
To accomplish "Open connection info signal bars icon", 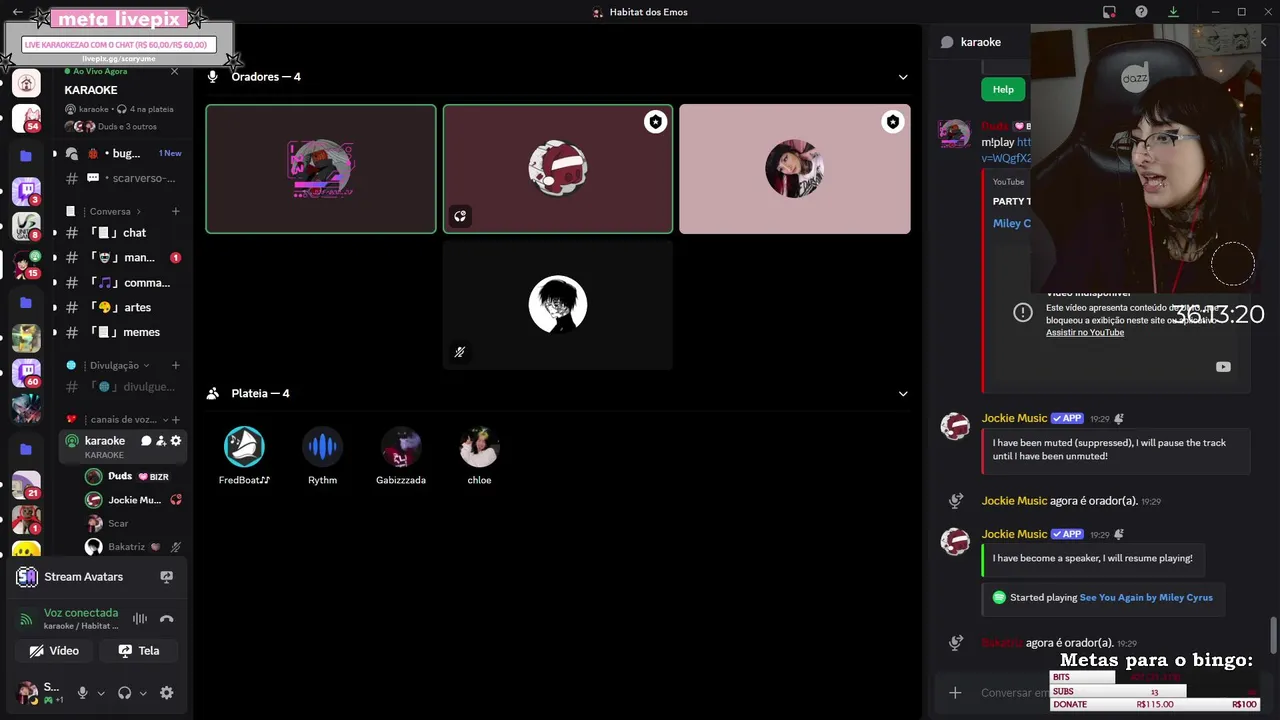I will [27, 619].
